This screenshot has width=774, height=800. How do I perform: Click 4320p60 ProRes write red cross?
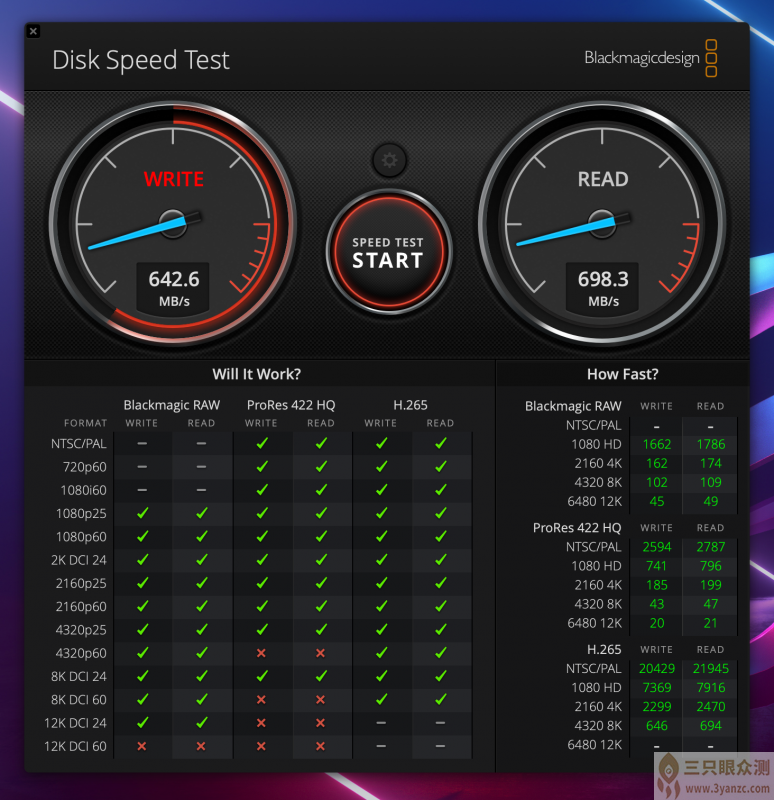261,653
